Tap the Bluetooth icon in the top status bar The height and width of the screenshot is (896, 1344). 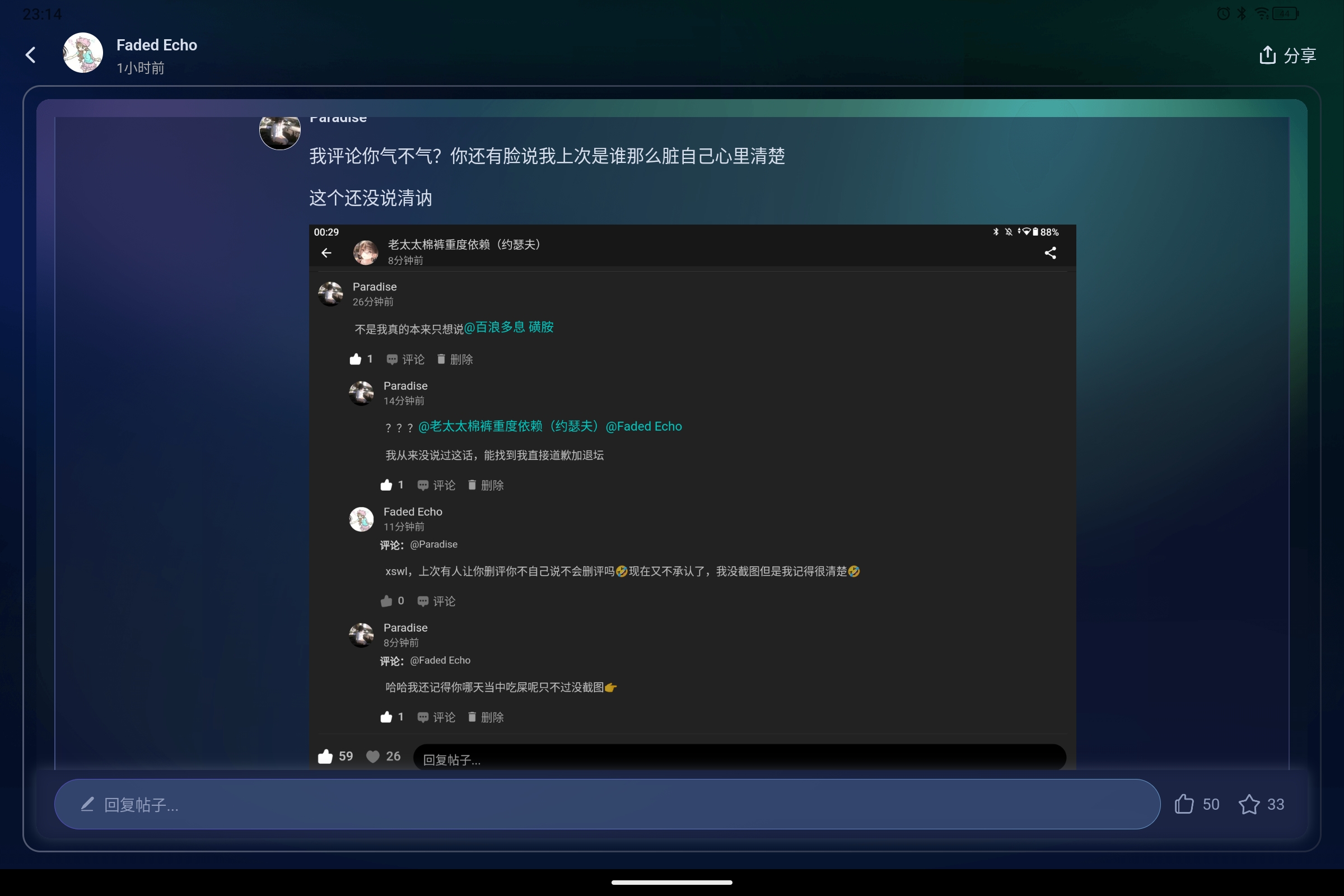1242,13
